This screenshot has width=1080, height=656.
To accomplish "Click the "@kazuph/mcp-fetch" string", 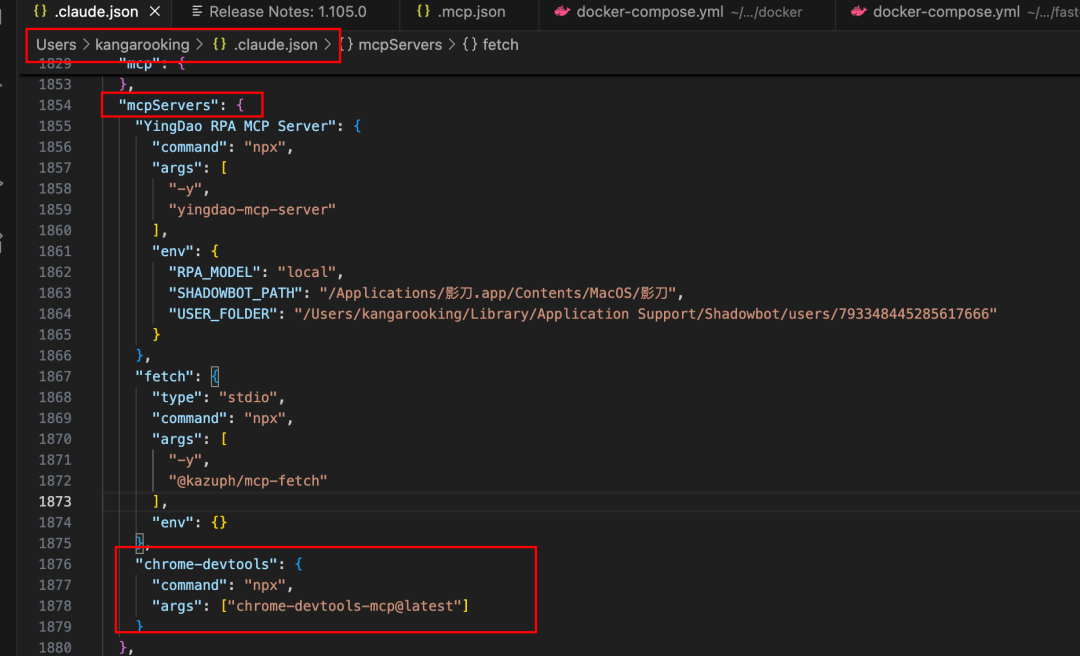I will (248, 481).
